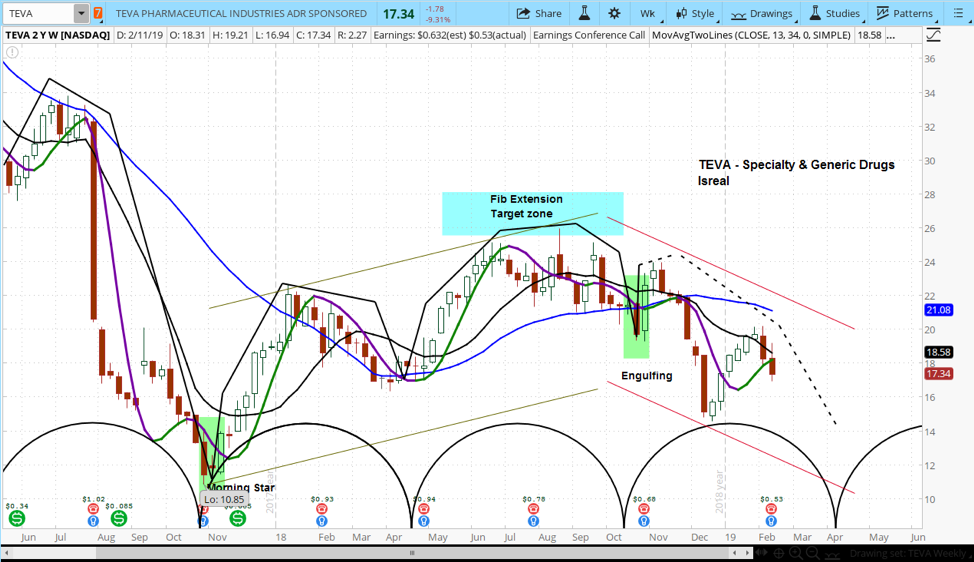
Task: Click the MovAvgTwoLines study label
Action: pos(751,35)
